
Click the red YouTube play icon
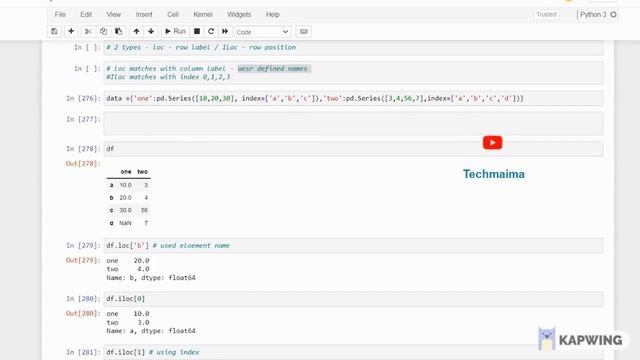click(x=493, y=142)
